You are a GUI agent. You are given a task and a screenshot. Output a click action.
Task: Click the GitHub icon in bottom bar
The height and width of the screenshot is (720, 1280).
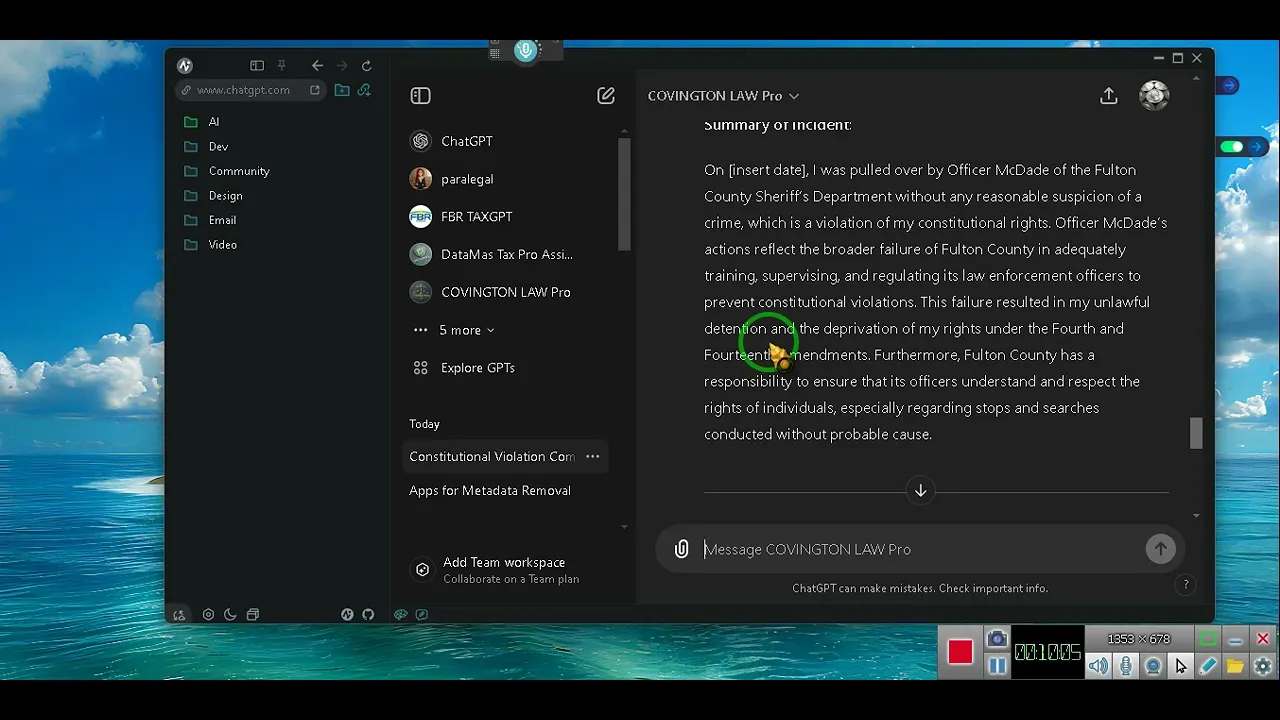368,615
